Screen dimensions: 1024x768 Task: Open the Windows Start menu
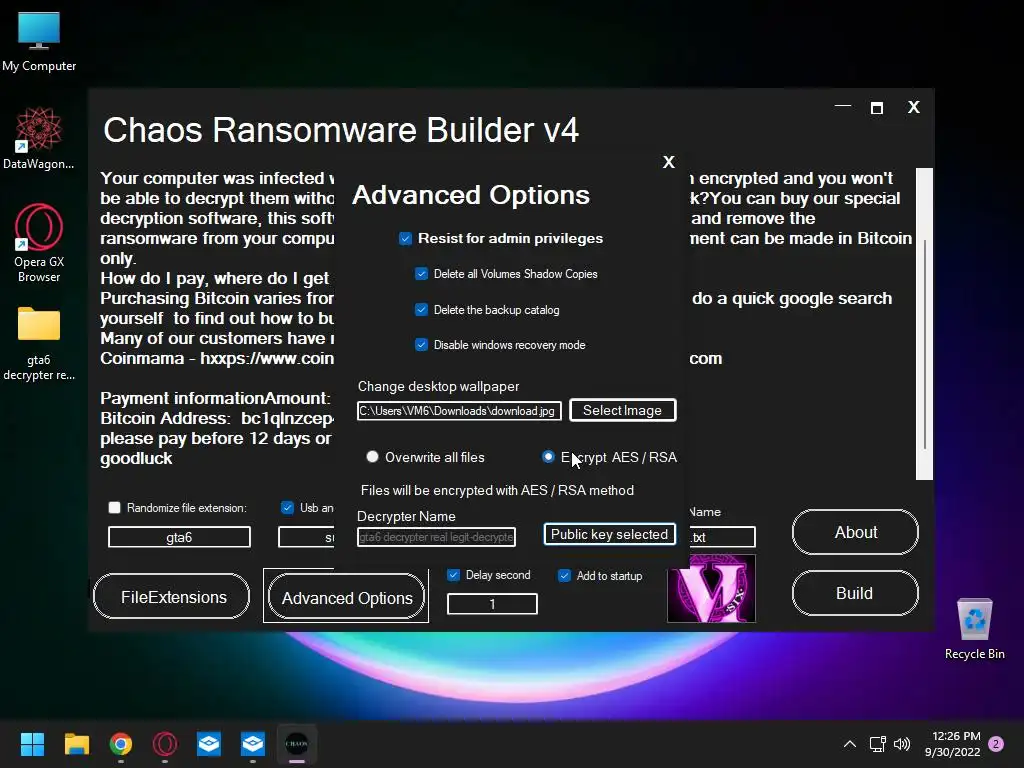tap(32, 744)
